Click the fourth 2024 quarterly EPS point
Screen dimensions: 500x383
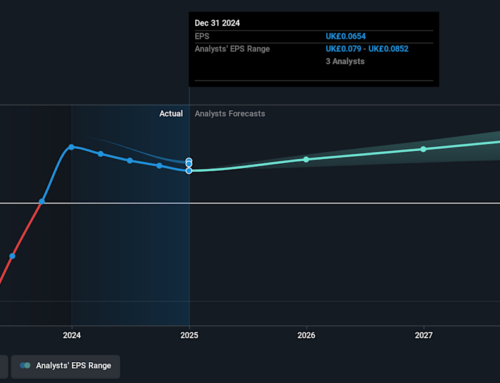tap(159, 166)
